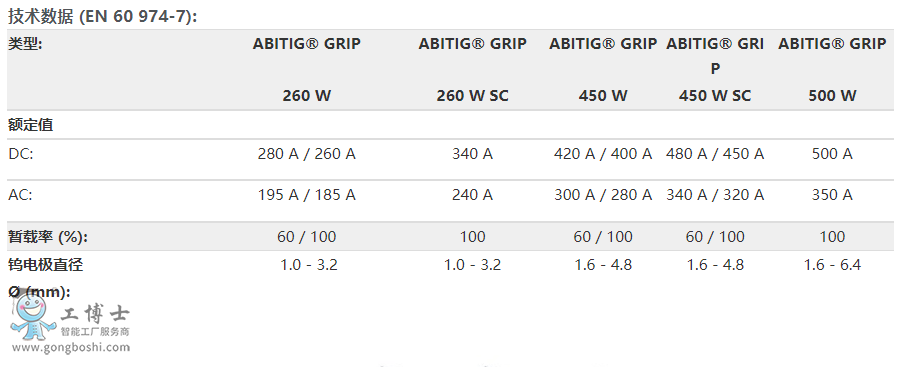Select the AC 350 A cell

pyautogui.click(x=832, y=196)
